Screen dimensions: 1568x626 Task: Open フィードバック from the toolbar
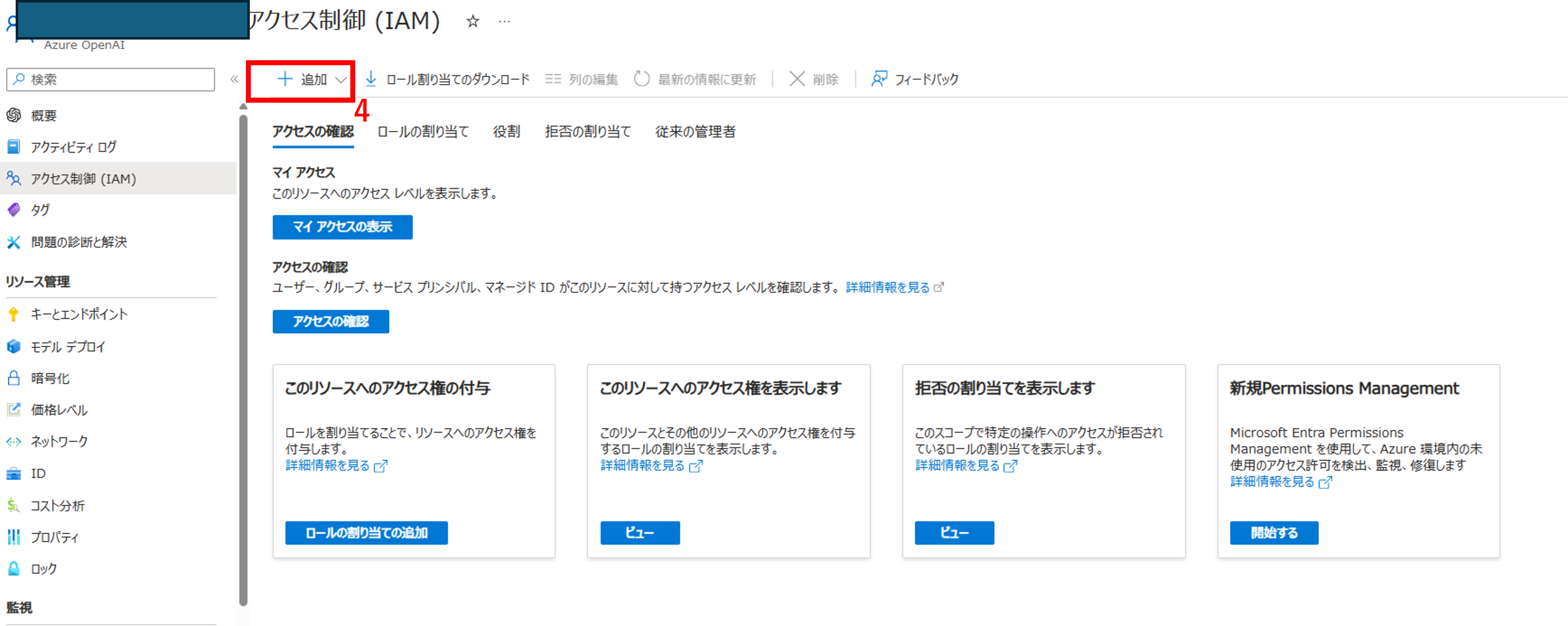(x=914, y=78)
